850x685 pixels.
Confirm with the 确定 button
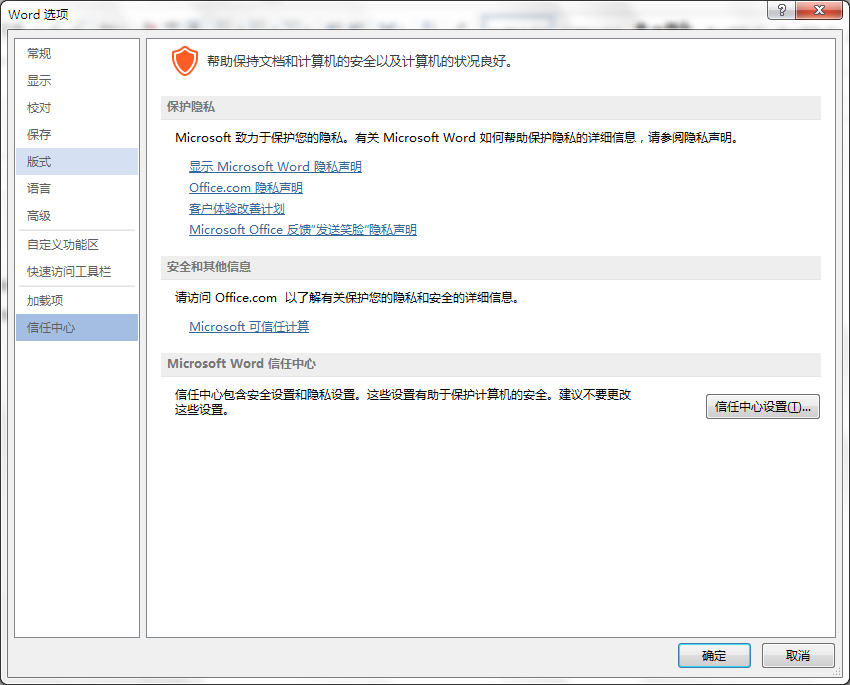pyautogui.click(x=714, y=656)
